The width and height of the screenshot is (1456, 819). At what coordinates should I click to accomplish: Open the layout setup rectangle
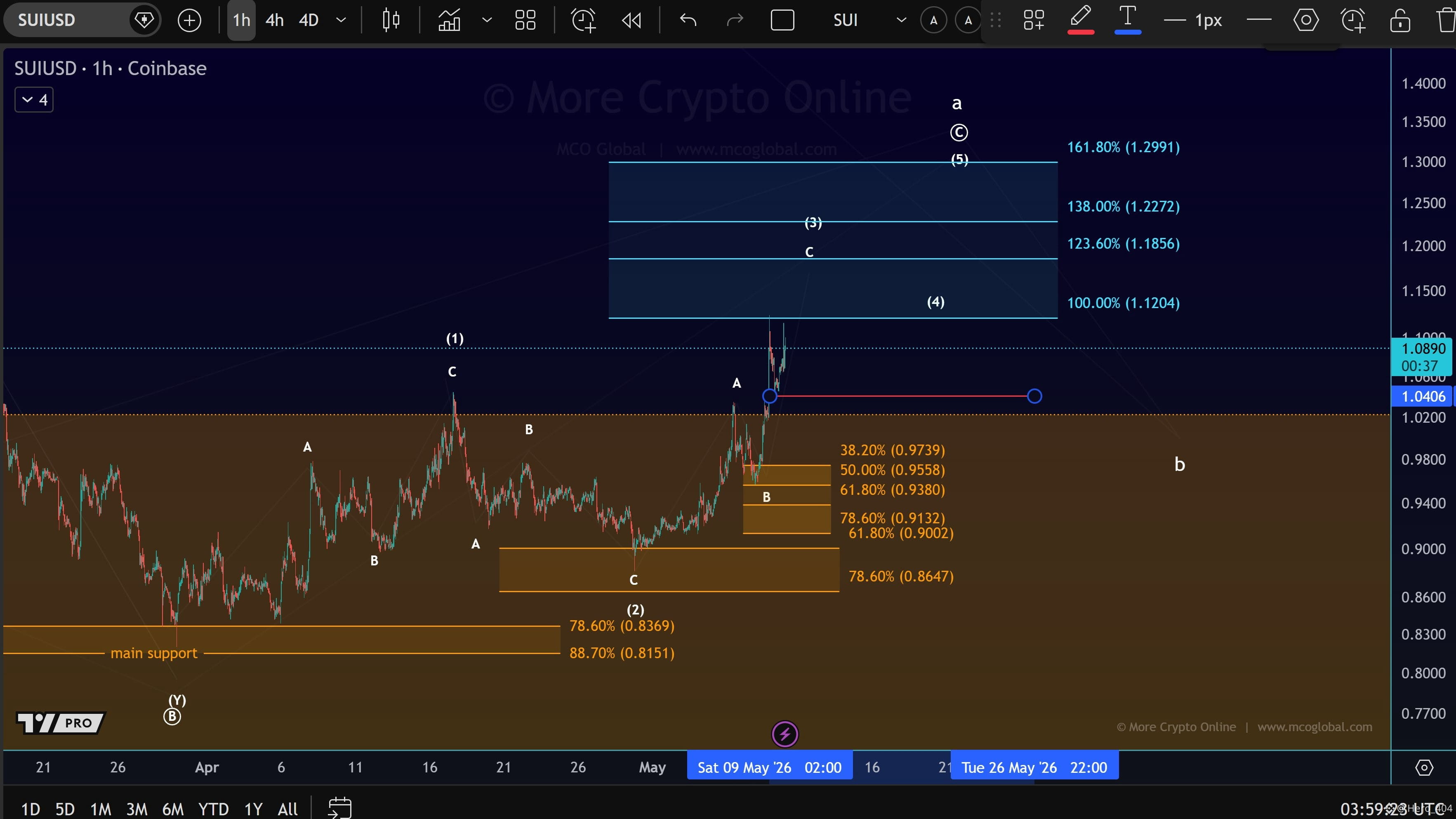(783, 20)
